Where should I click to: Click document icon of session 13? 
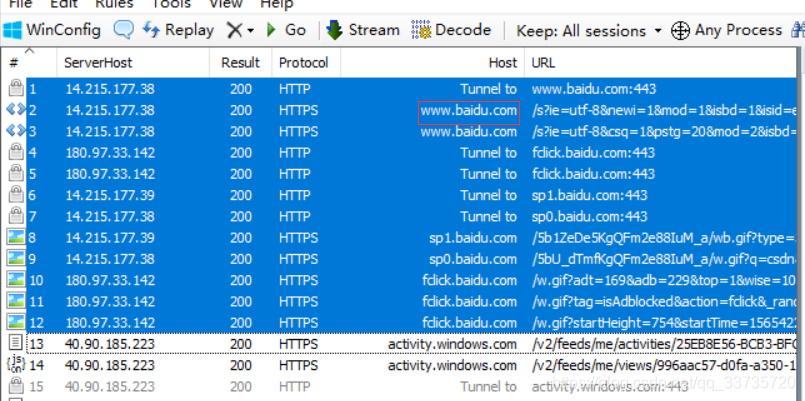pyautogui.click(x=16, y=343)
